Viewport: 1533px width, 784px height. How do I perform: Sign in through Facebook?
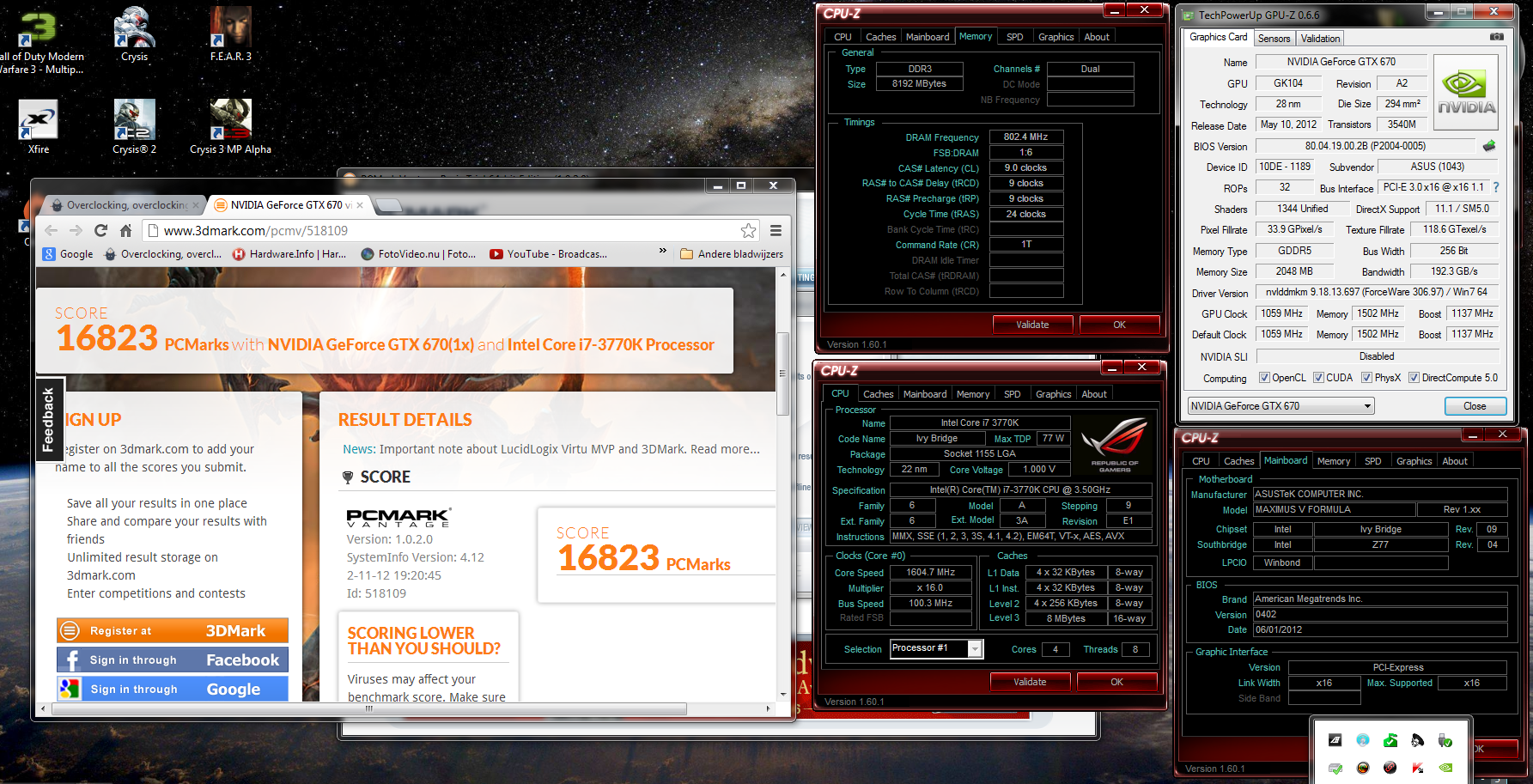173,660
